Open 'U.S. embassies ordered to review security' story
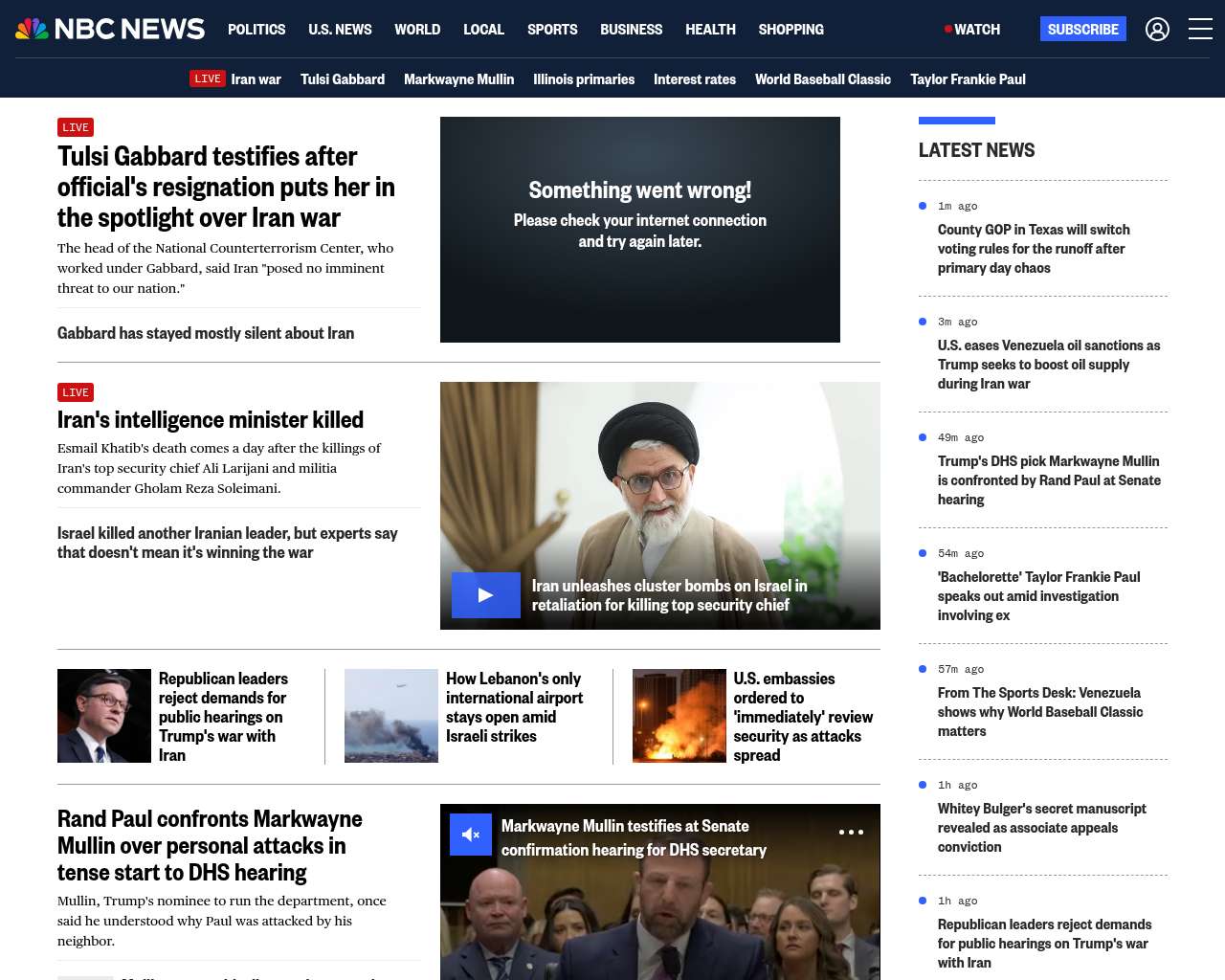 tap(803, 717)
